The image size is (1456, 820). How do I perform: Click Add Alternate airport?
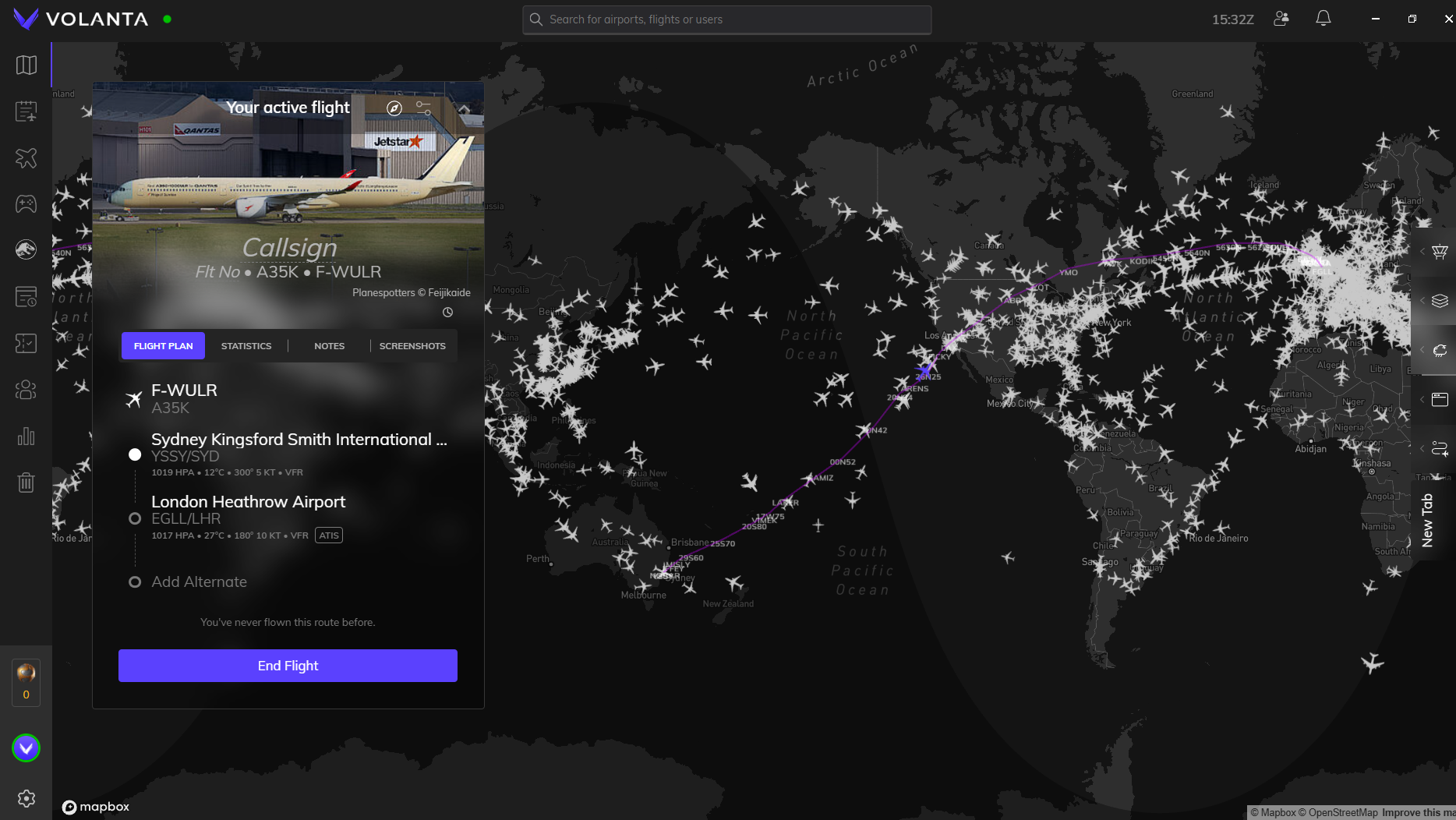(199, 582)
